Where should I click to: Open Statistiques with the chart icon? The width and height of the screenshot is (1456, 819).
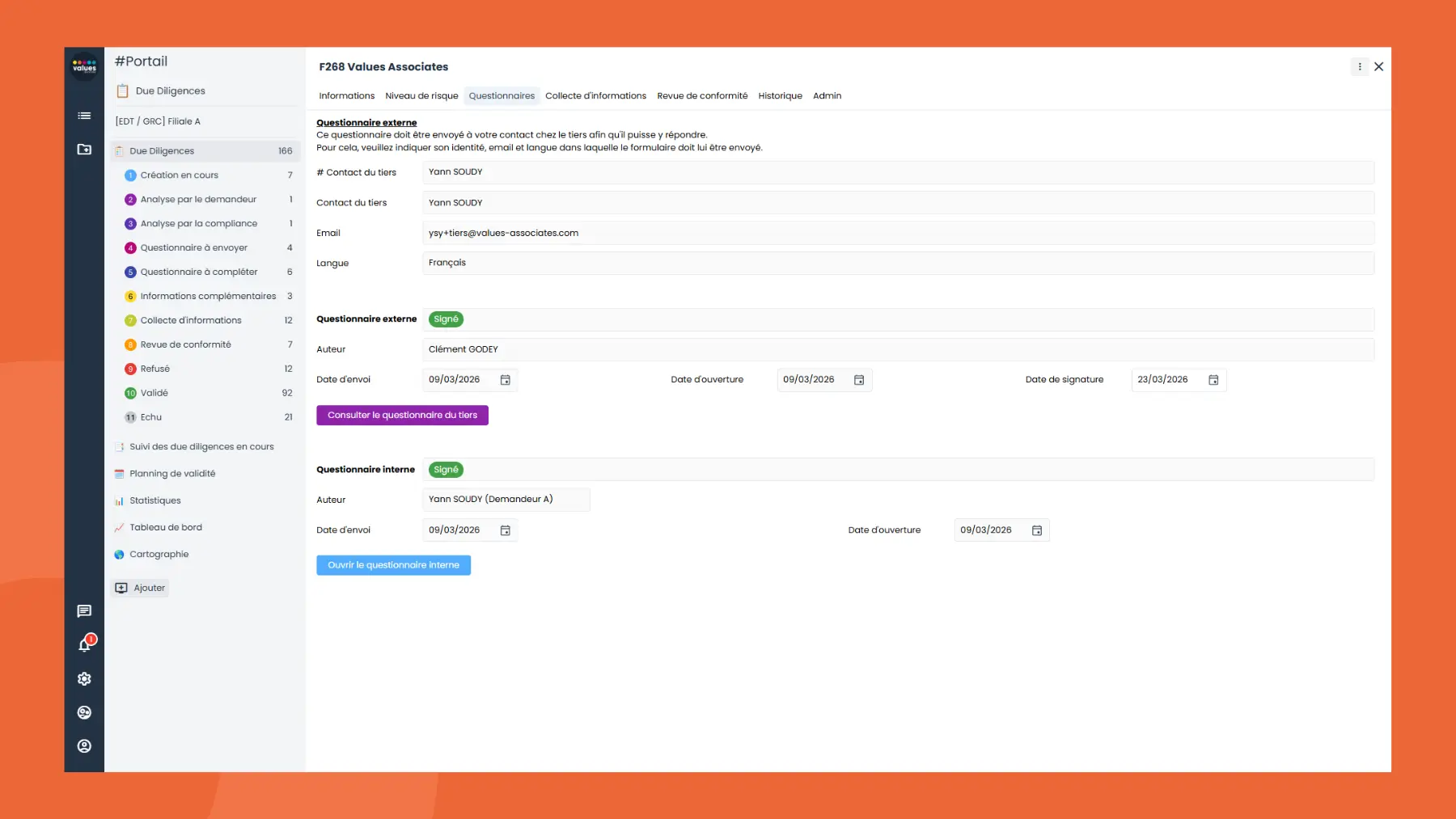click(155, 500)
